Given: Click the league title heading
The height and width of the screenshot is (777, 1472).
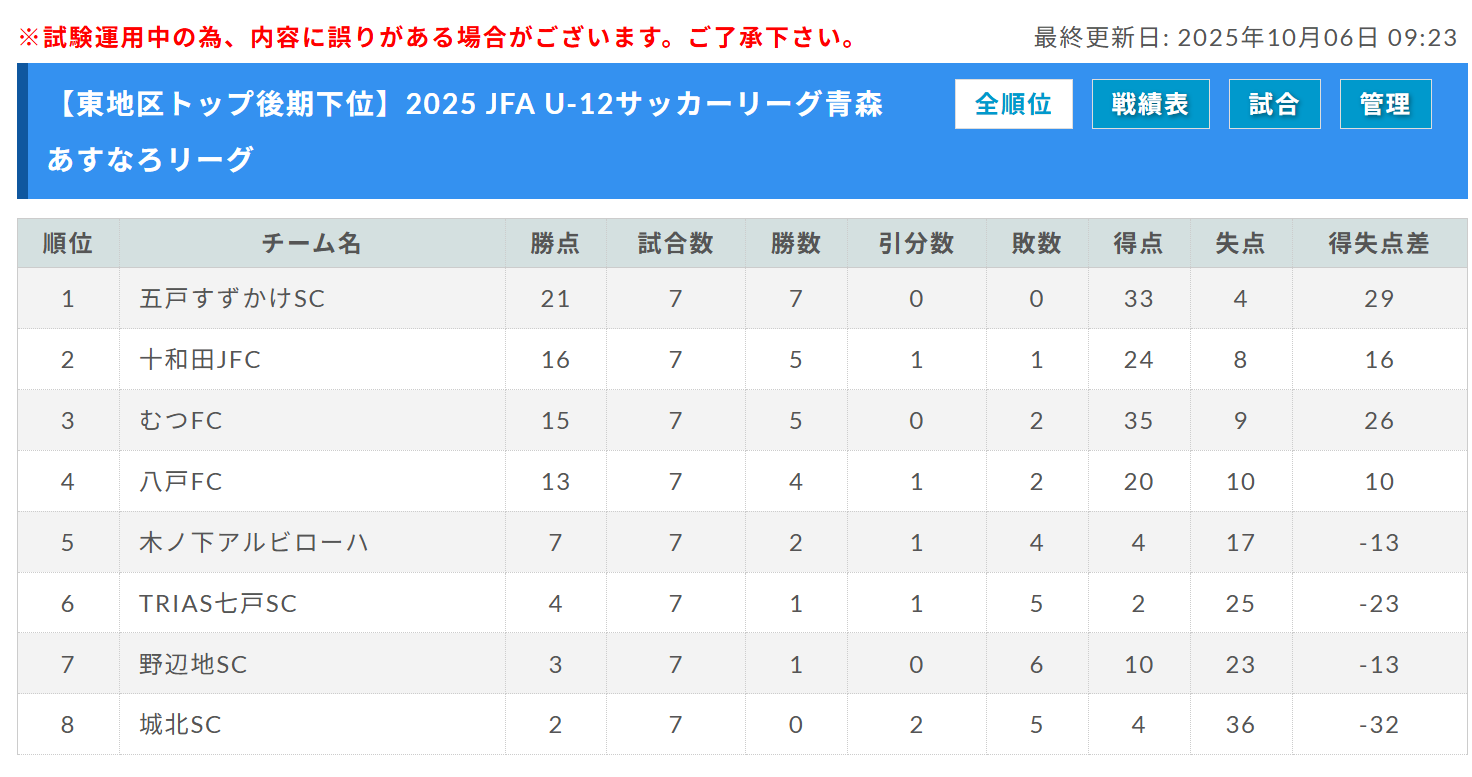Looking at the screenshot, I should [465, 131].
